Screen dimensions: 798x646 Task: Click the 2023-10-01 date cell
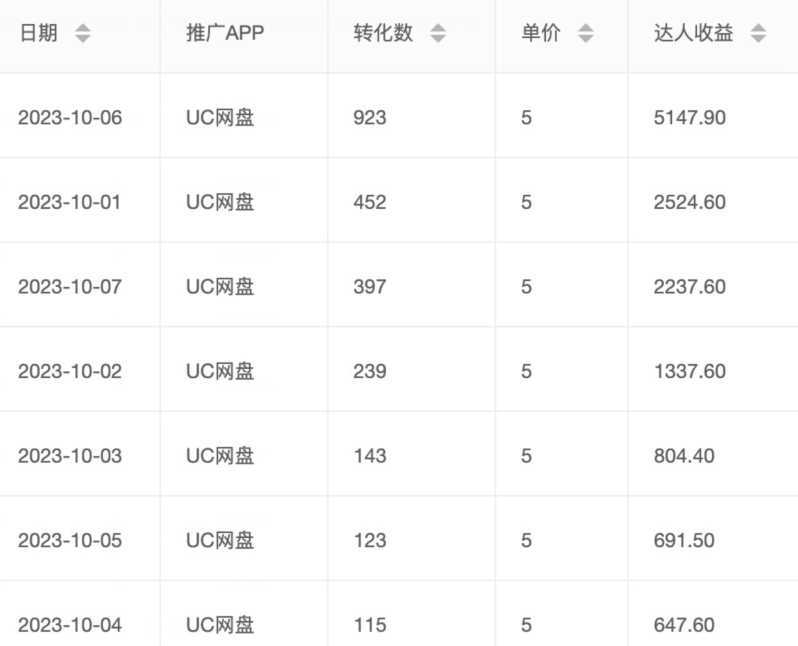(x=70, y=202)
